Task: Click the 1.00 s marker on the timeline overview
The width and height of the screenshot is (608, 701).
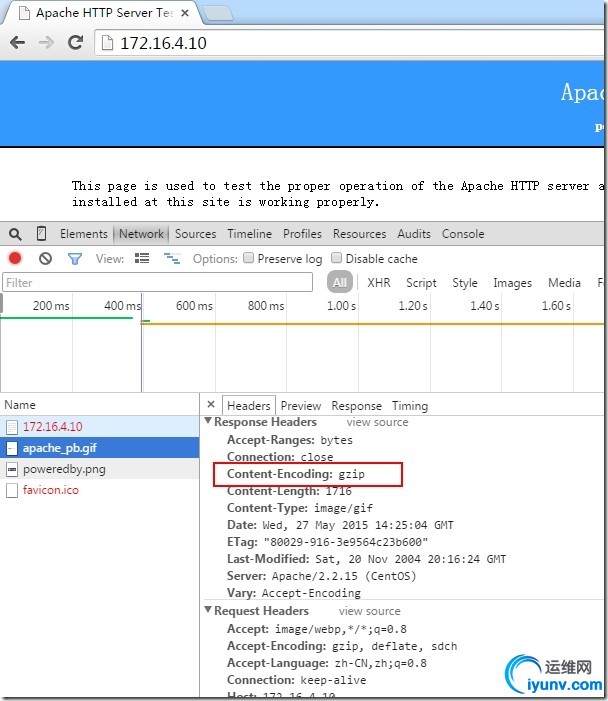Action: coord(341,306)
